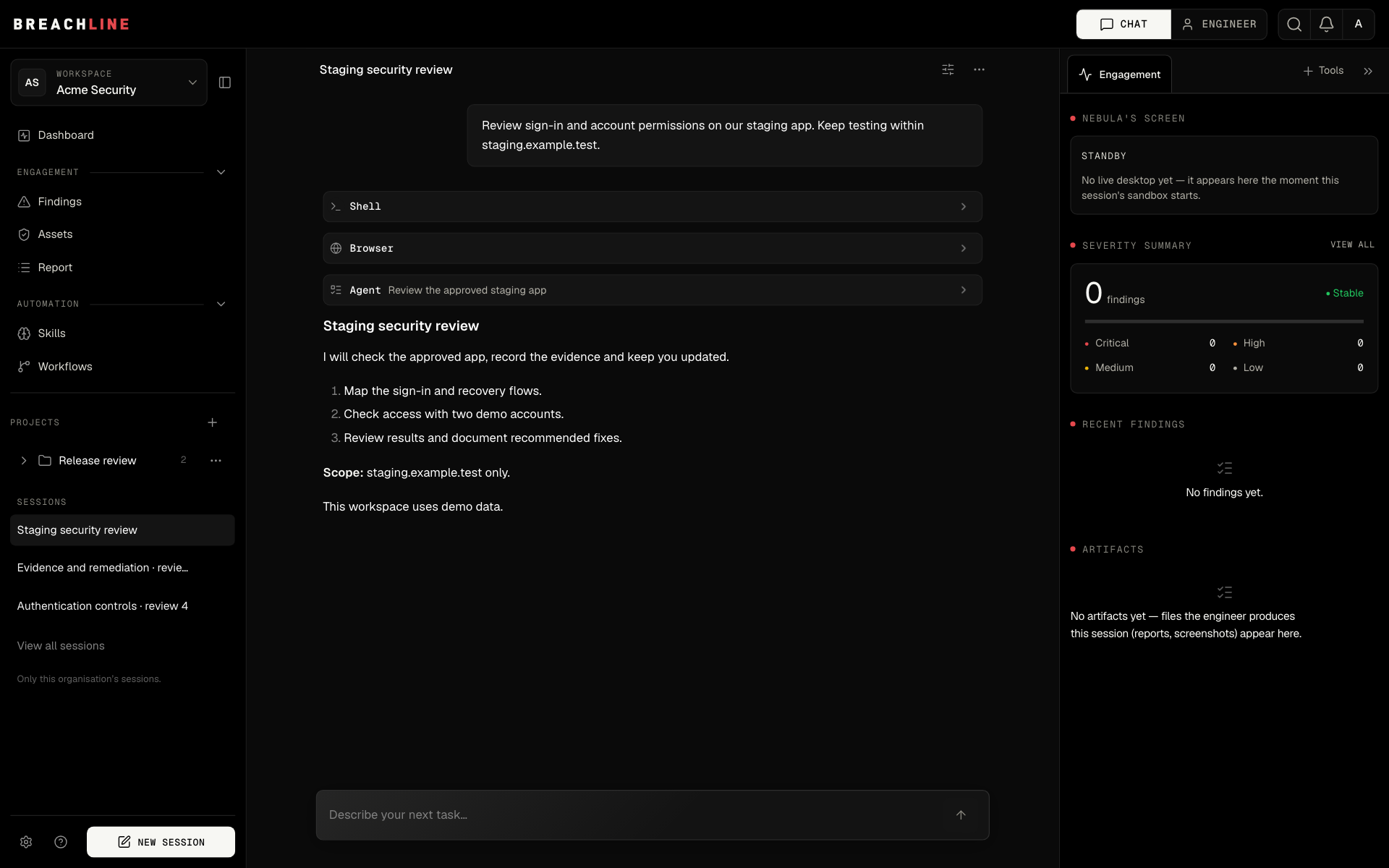
Task: Click the Stable status indicator
Action: point(1344,293)
